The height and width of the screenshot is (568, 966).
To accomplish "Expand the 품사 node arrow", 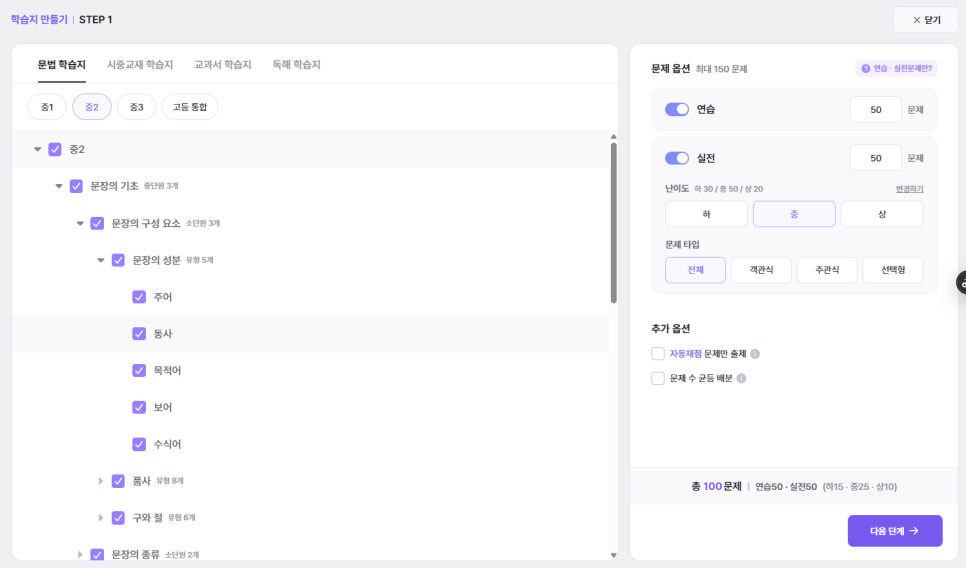I will 101,481.
